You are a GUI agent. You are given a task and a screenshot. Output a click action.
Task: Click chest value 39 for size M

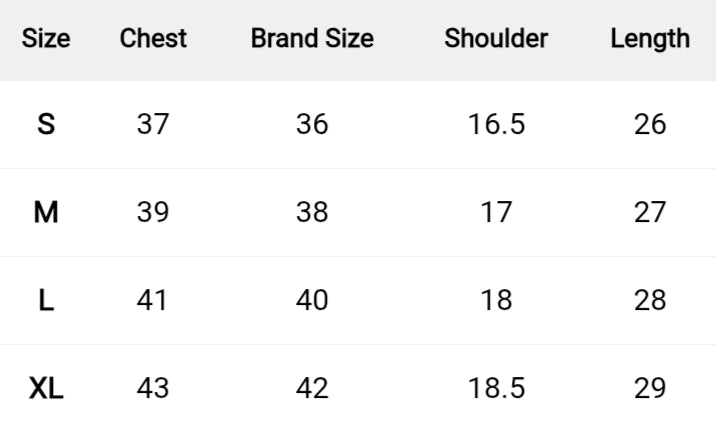point(153,213)
